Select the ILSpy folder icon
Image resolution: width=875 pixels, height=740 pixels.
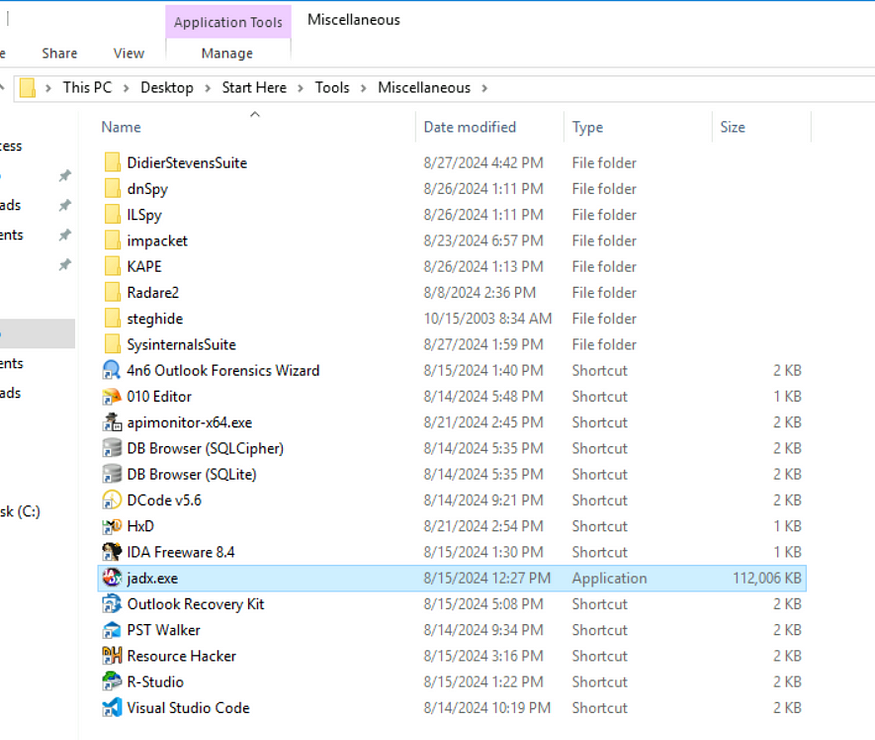tap(112, 214)
